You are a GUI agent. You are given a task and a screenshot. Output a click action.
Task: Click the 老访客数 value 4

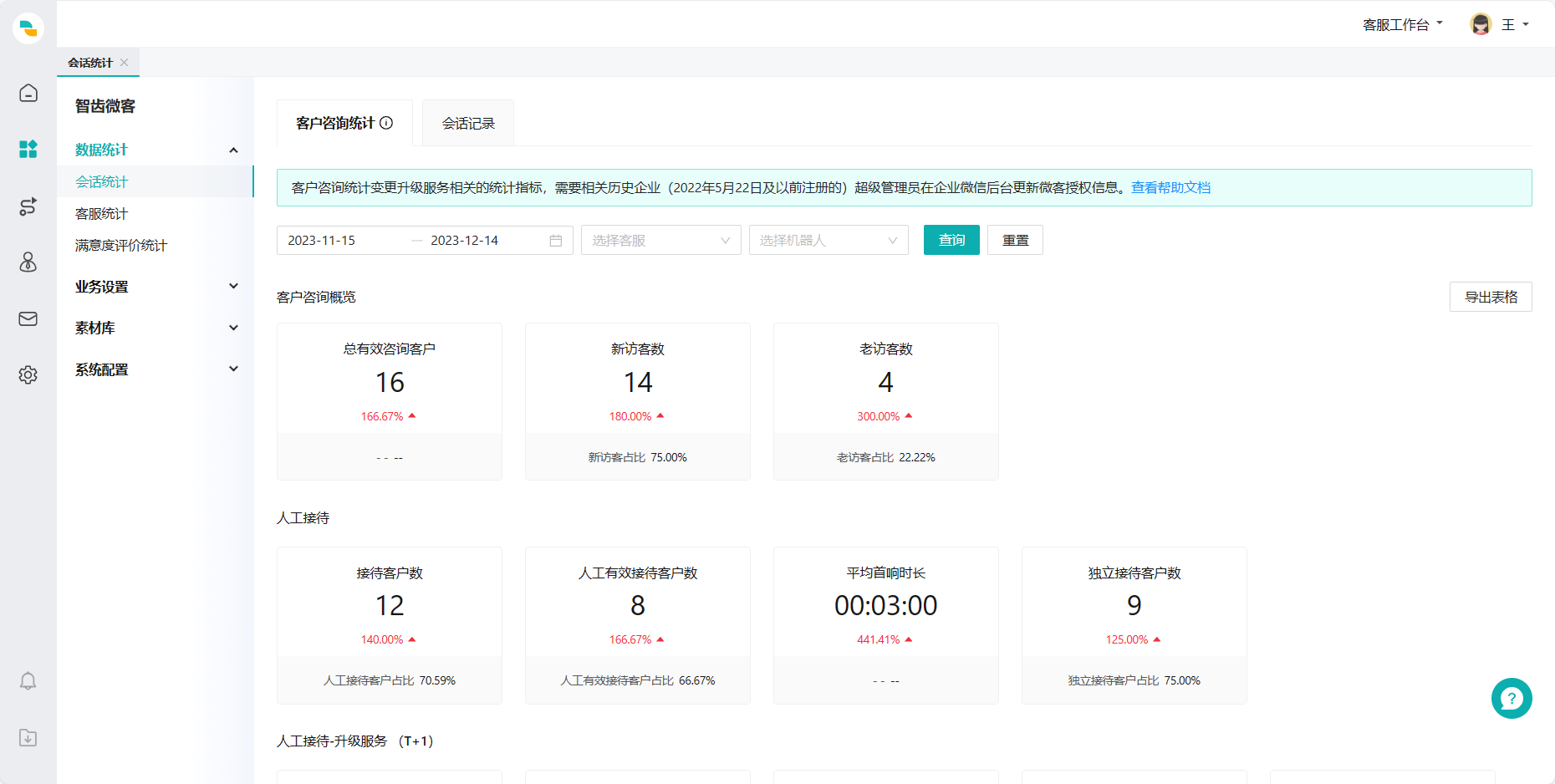pos(886,383)
